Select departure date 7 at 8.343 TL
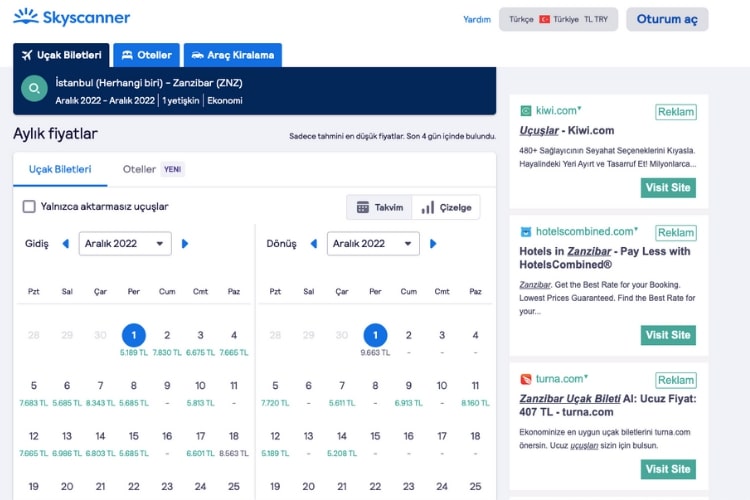Viewport: 750px width, 500px height. [100, 393]
